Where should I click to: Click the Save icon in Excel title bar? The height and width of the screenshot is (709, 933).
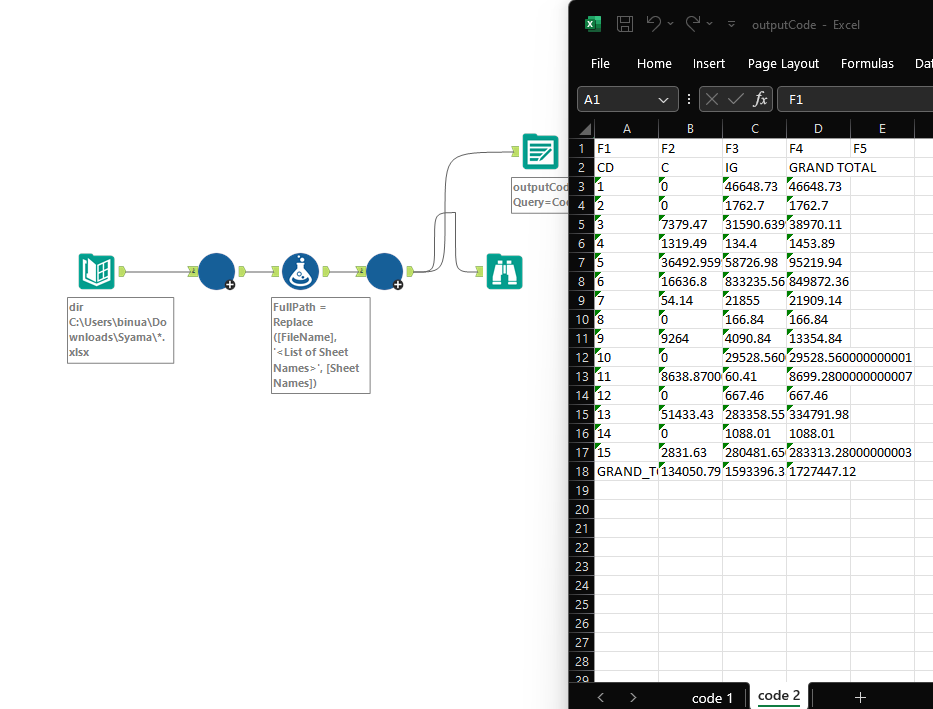point(625,24)
